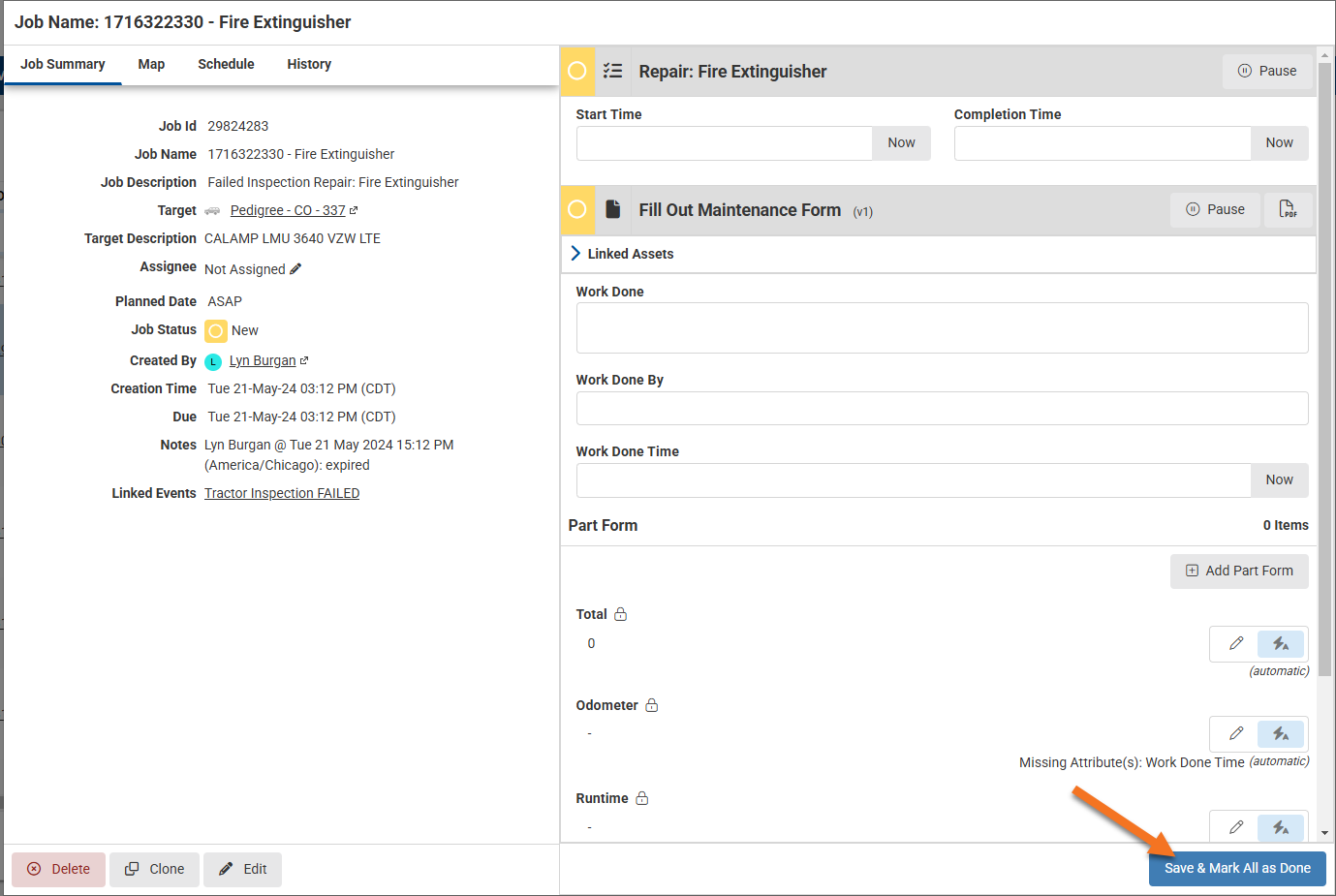Click Add Part Form button

[x=1239, y=572]
